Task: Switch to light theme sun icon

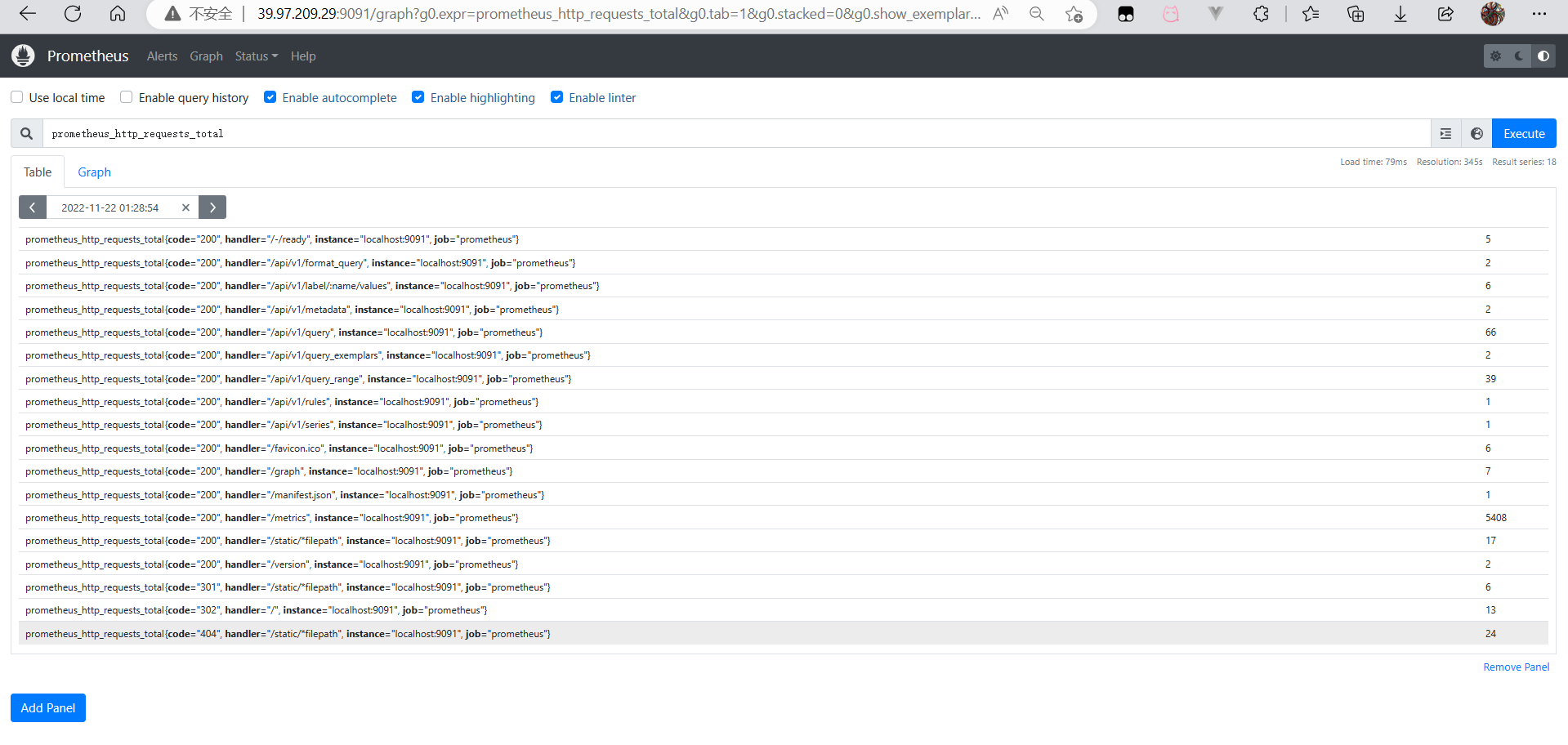Action: [1495, 56]
